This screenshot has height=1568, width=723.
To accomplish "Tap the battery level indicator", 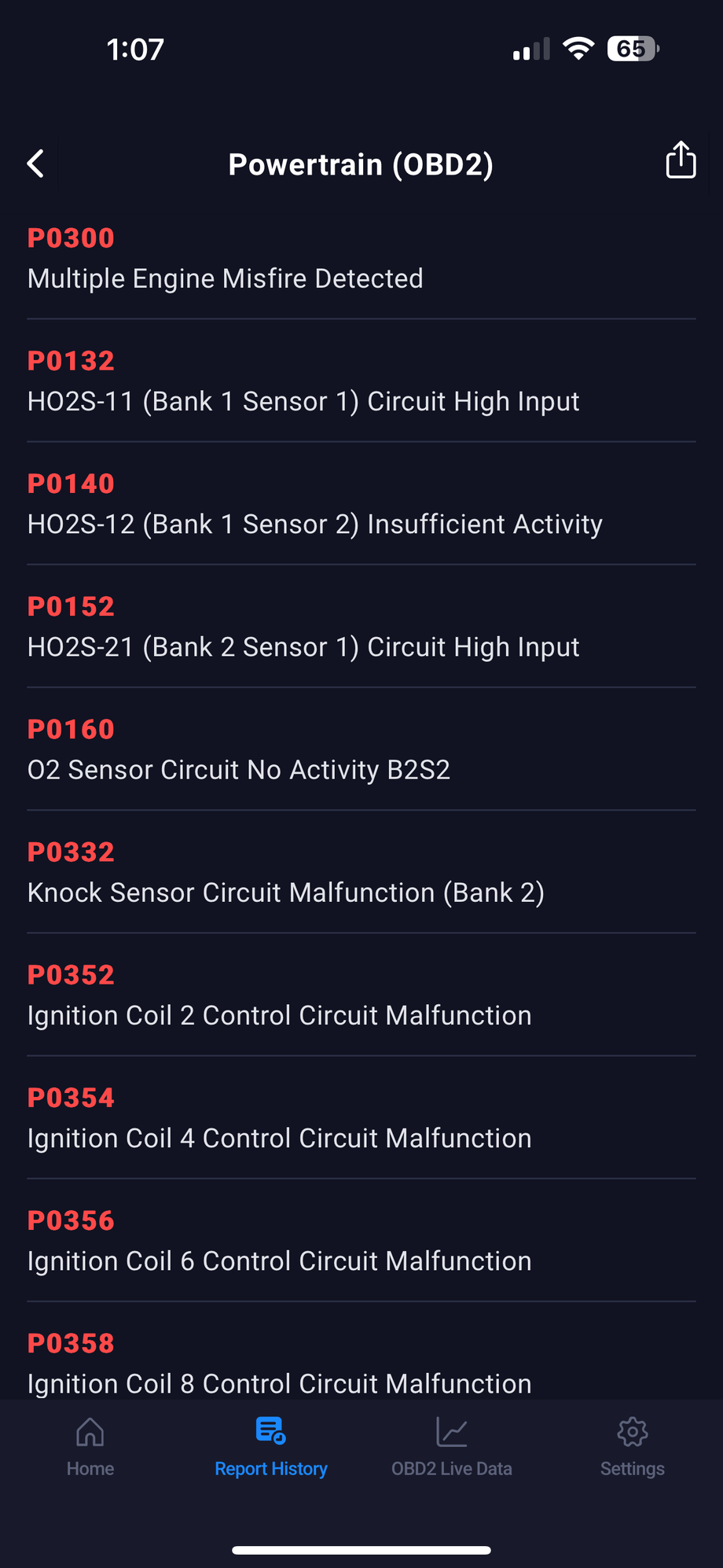I will click(x=633, y=49).
